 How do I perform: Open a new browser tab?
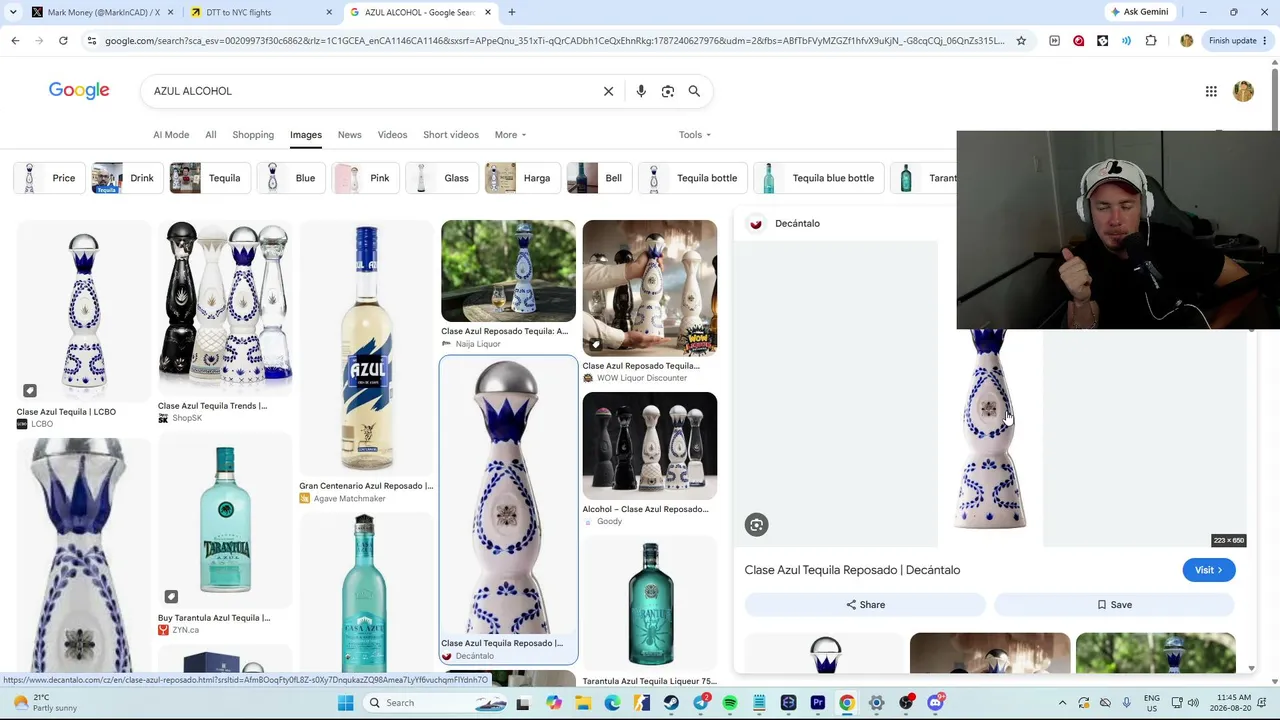point(511,12)
